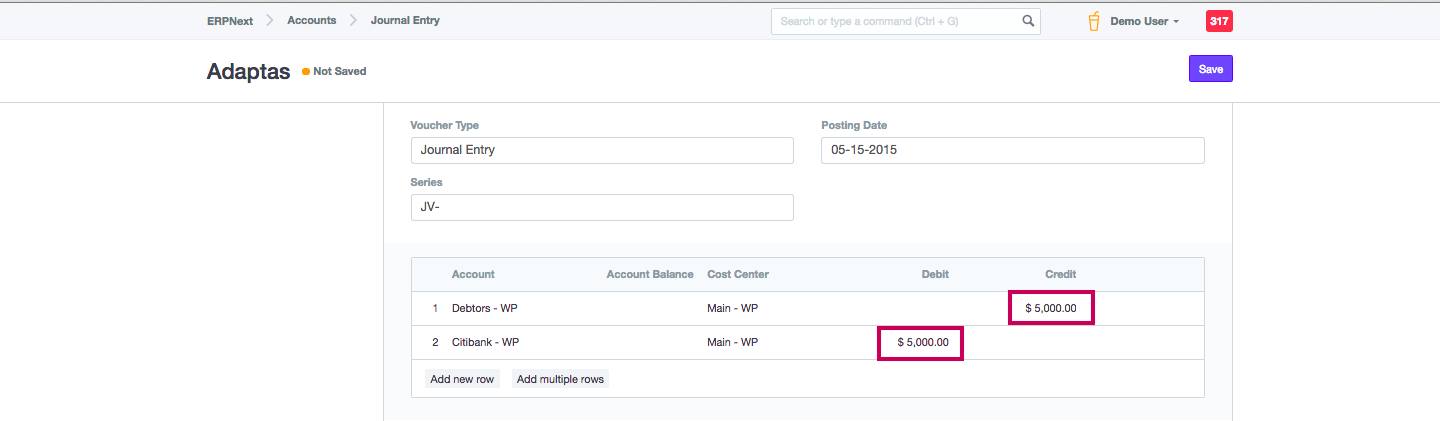This screenshot has width=1440, height=421.
Task: Select the Debtors - WP account cell
Action: pyautogui.click(x=485, y=309)
